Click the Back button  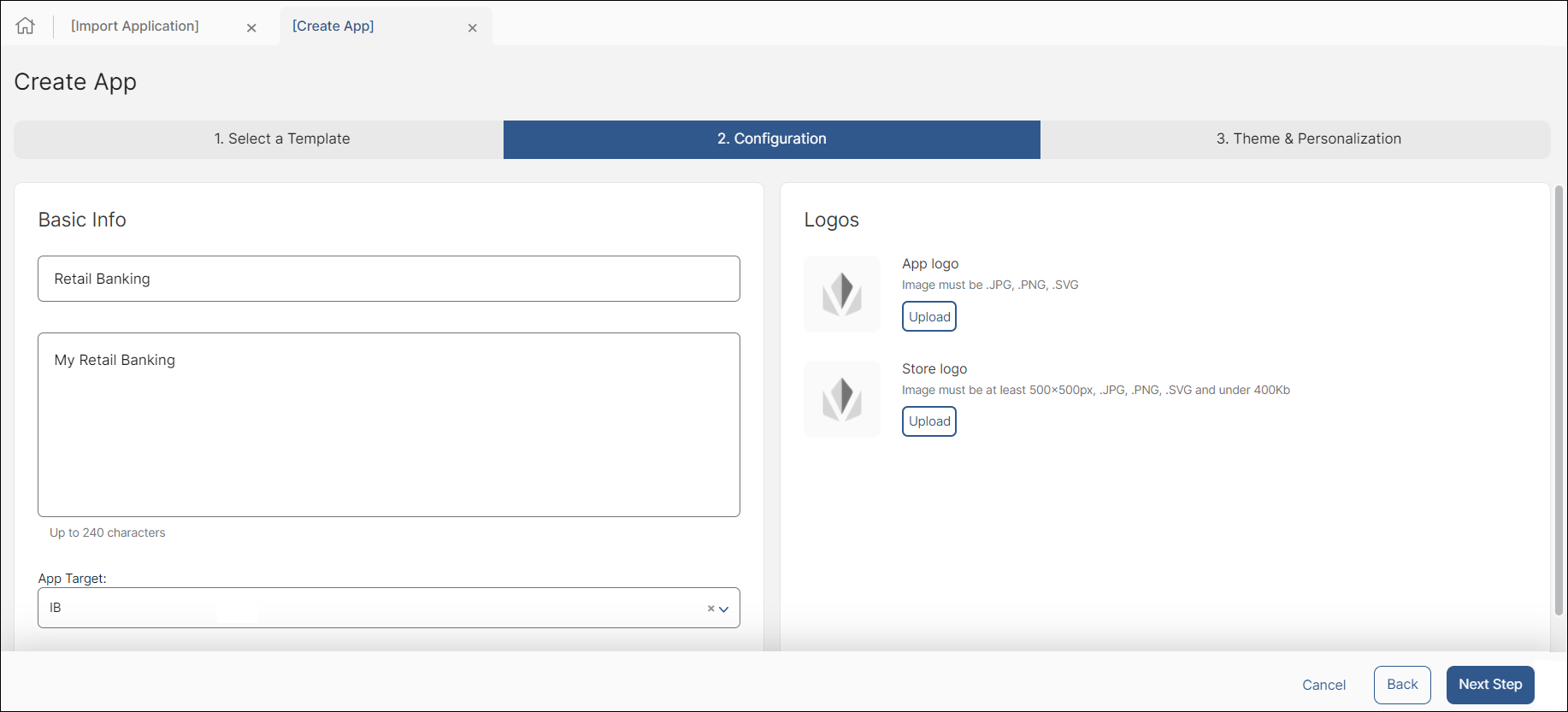tap(1401, 685)
